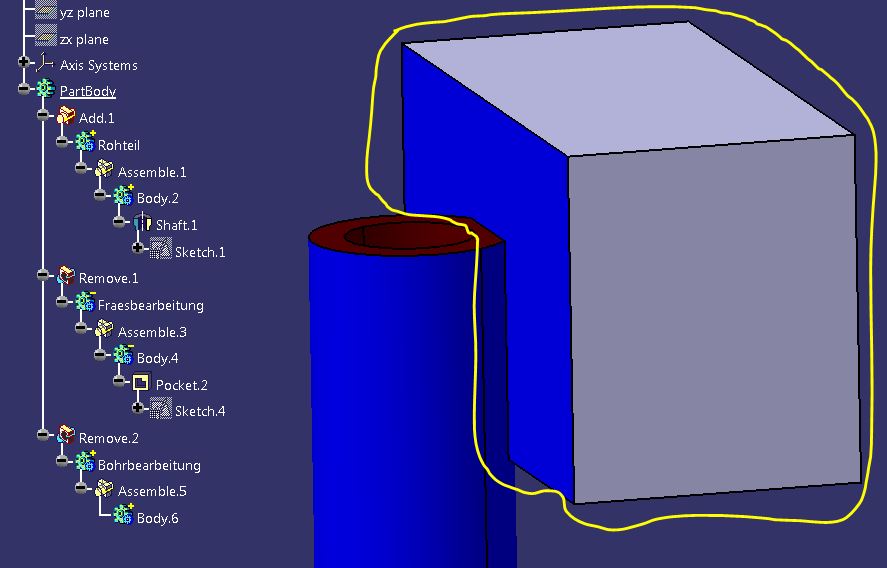
Task: Collapse the Fraesbearbeitung node
Action: [62, 302]
